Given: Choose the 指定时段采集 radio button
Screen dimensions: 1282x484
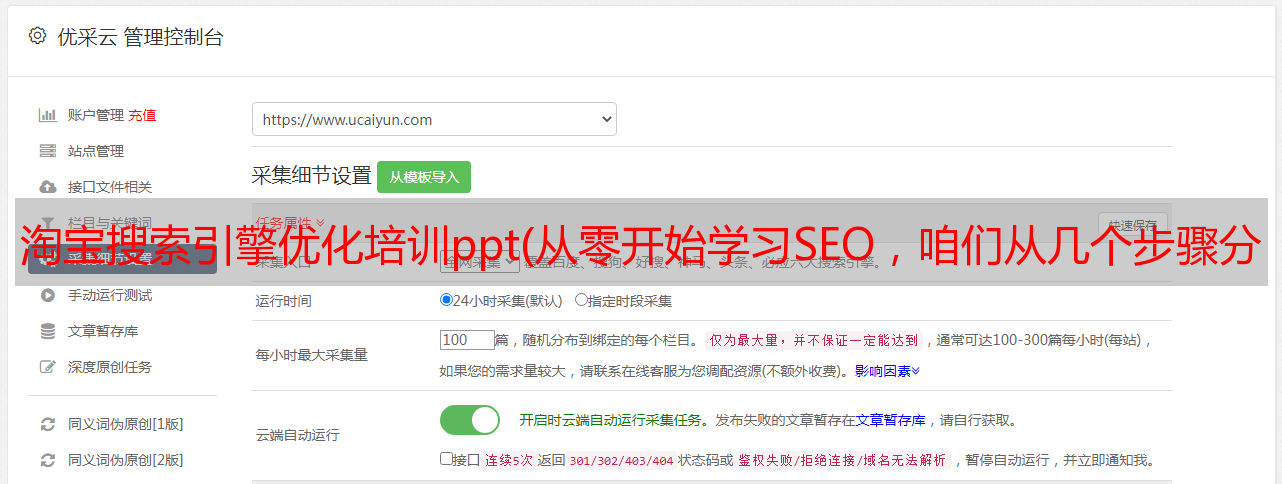Looking at the screenshot, I should click(581, 300).
